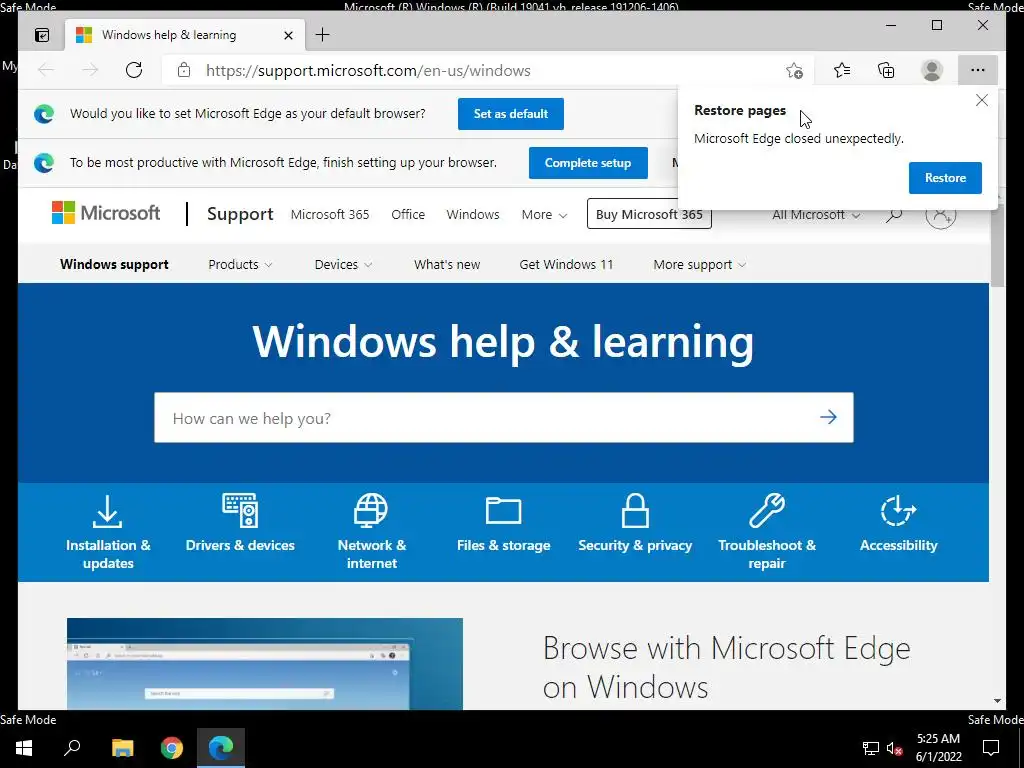The height and width of the screenshot is (768, 1024).
Task: Click Browse with Microsoft Edge heading
Action: 726,667
